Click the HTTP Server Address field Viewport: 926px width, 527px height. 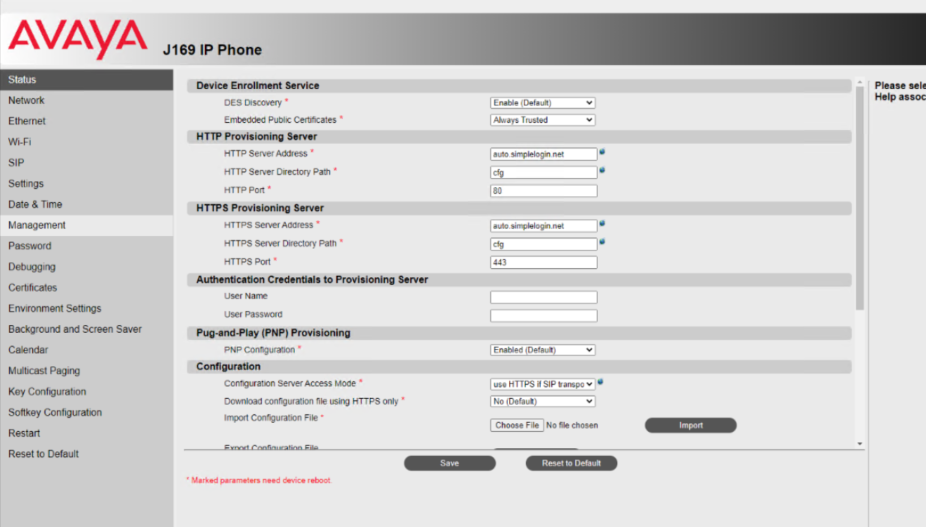point(543,154)
